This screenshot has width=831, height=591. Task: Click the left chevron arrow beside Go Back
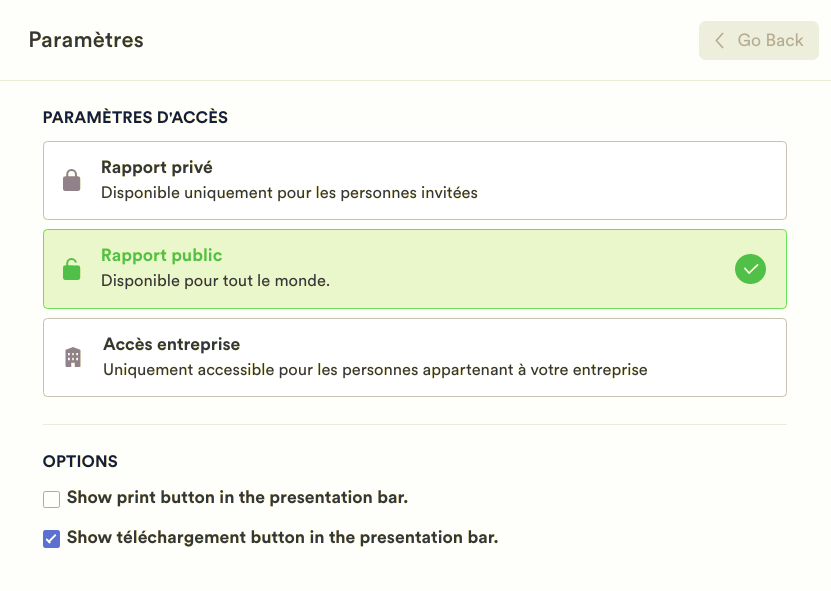coord(719,41)
